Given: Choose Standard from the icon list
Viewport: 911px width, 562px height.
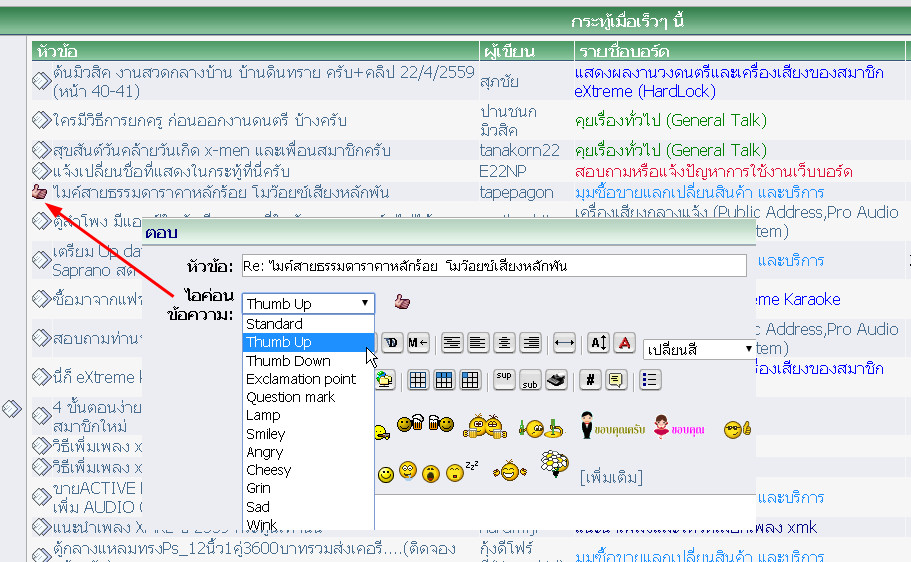Looking at the screenshot, I should 308,324.
